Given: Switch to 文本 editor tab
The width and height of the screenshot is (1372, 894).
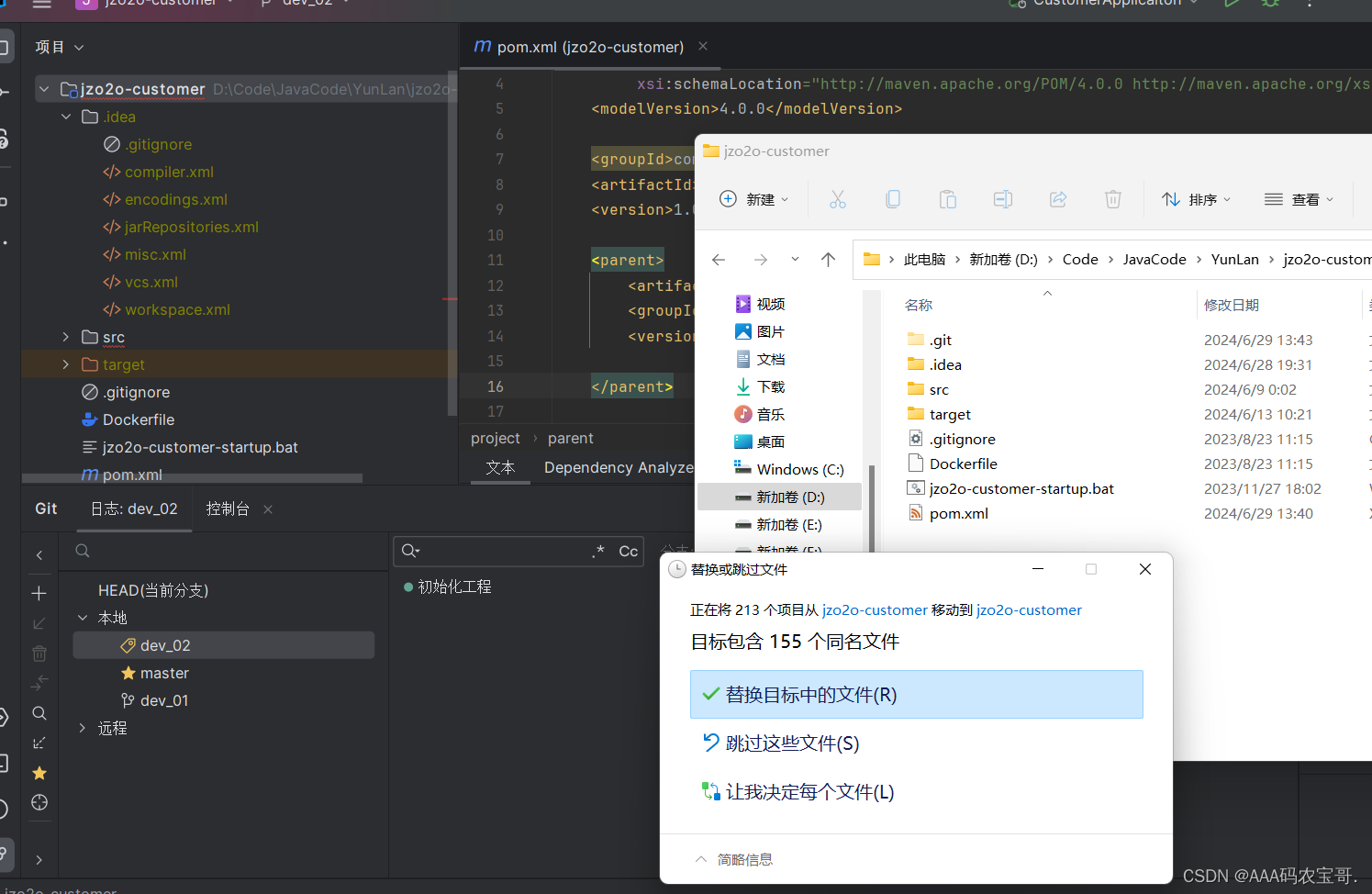Looking at the screenshot, I should 500,467.
